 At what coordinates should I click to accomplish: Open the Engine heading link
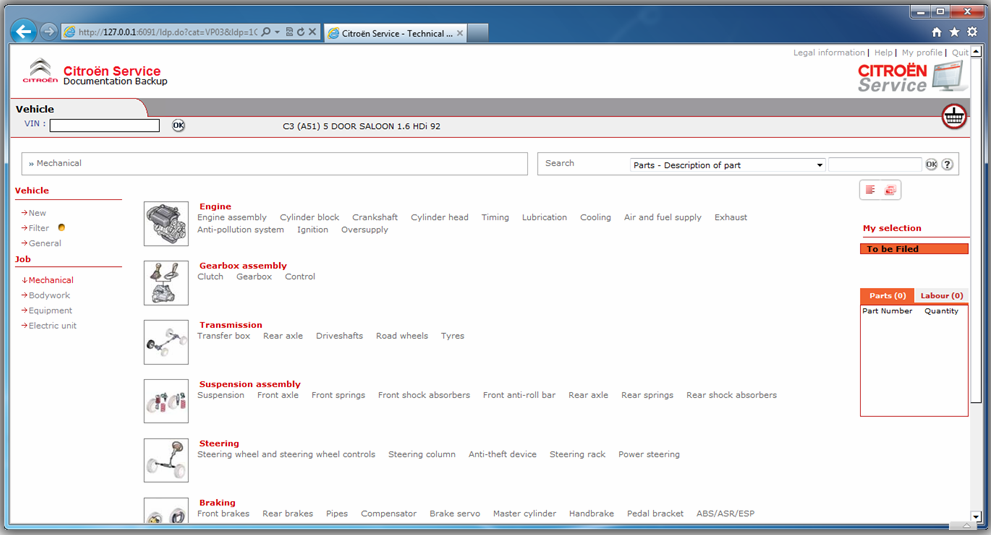[215, 206]
